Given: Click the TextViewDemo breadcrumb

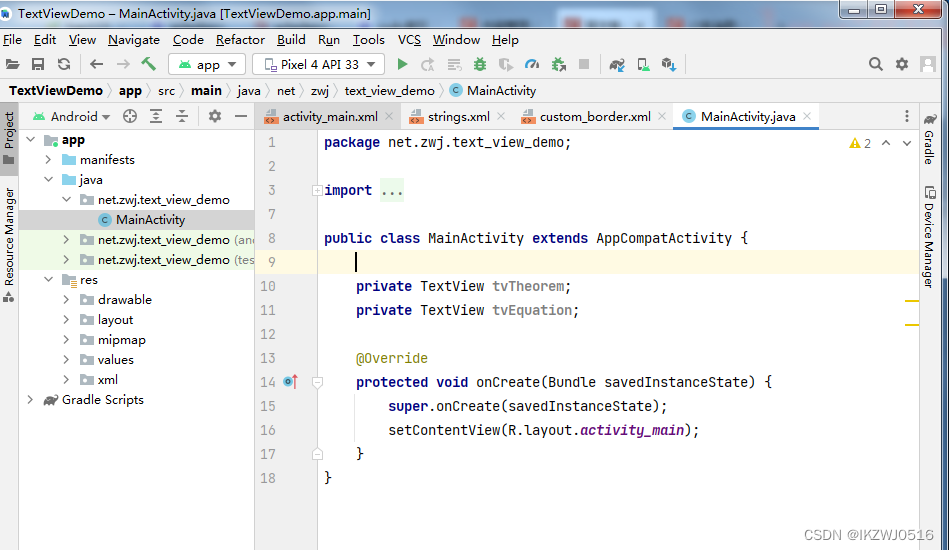Looking at the screenshot, I should (x=56, y=91).
